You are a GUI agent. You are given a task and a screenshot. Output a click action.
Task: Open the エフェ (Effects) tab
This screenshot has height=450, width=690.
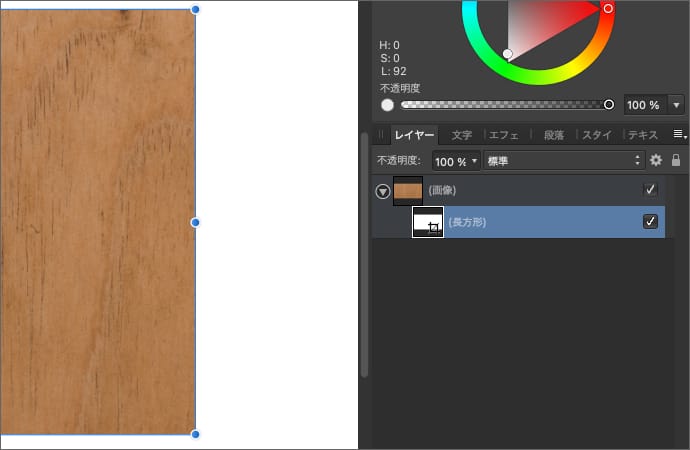click(504, 135)
